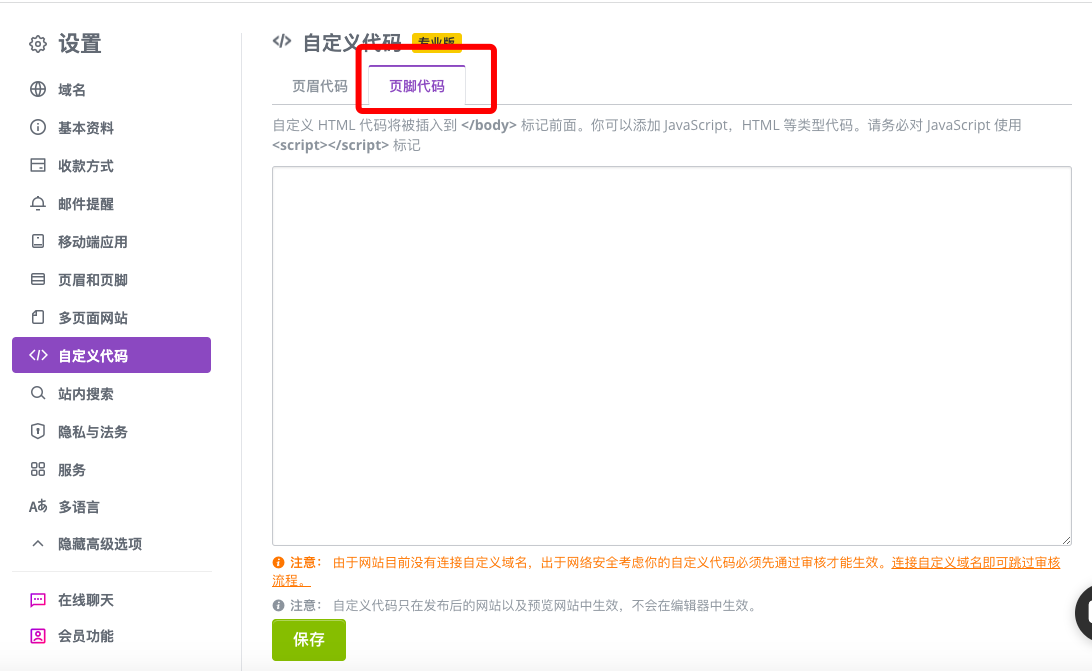Follow the 连接自定义域名即可跳过审核流程 link

point(976,562)
